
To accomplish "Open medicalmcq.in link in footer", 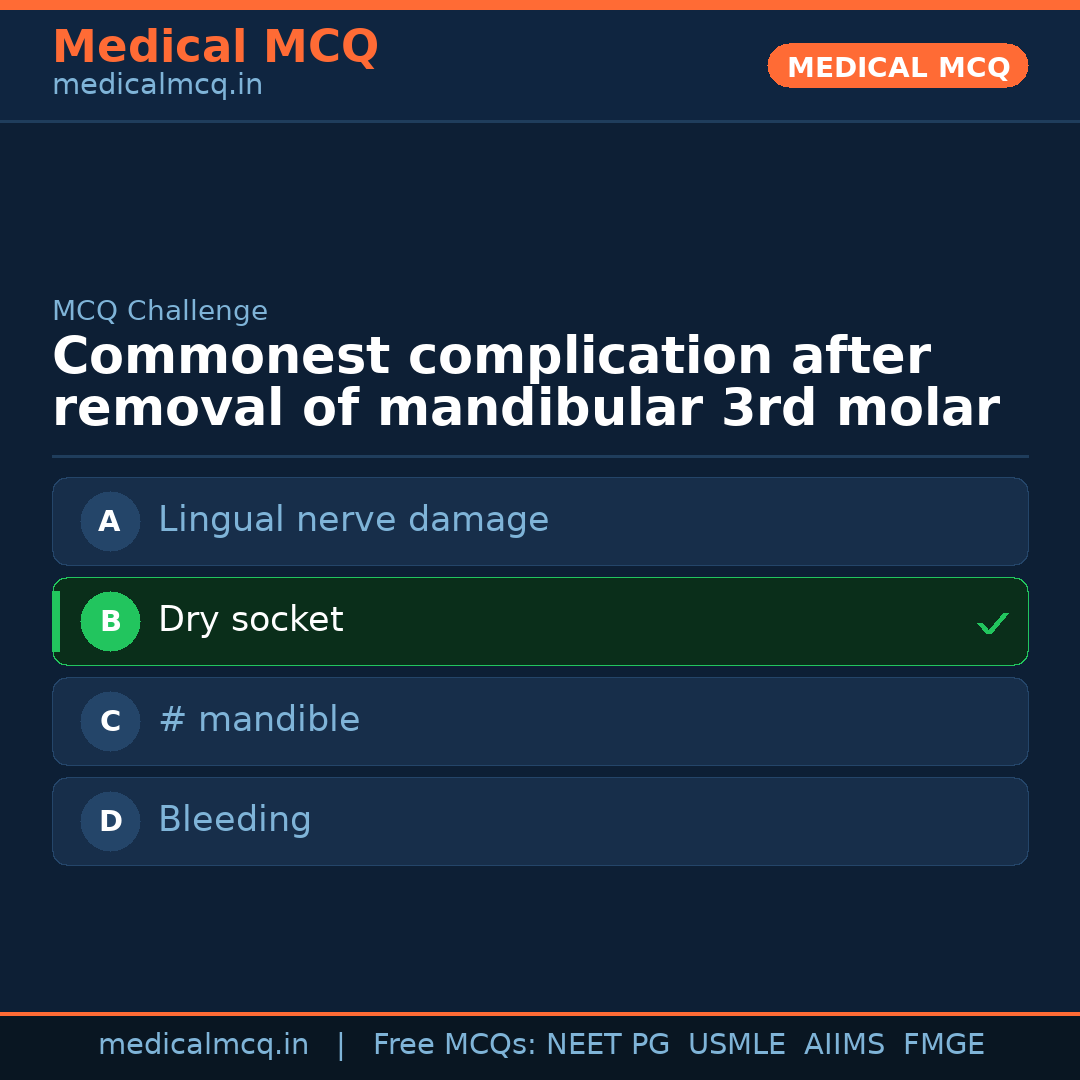I will [203, 1045].
